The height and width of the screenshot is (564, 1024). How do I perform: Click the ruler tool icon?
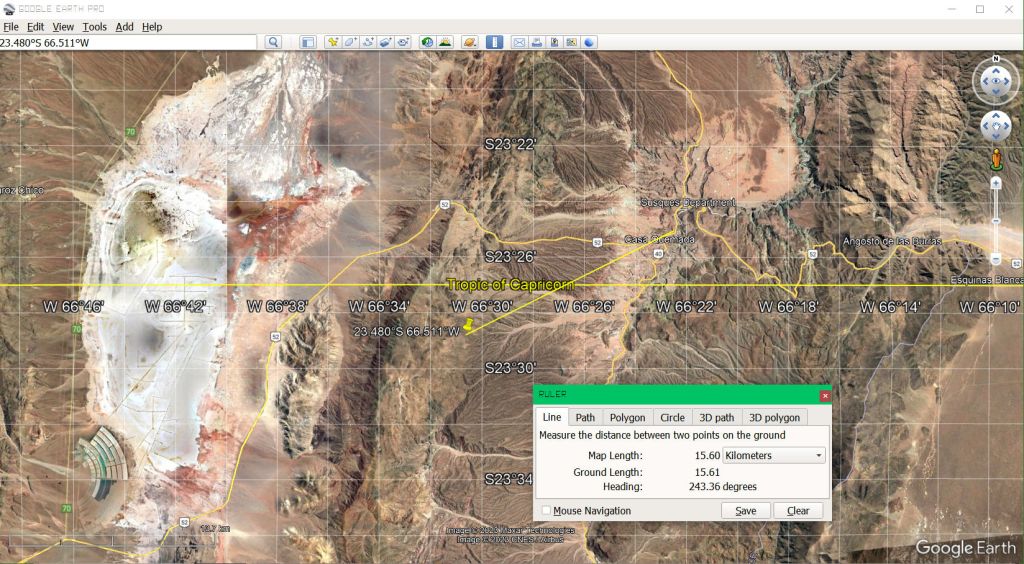[494, 42]
